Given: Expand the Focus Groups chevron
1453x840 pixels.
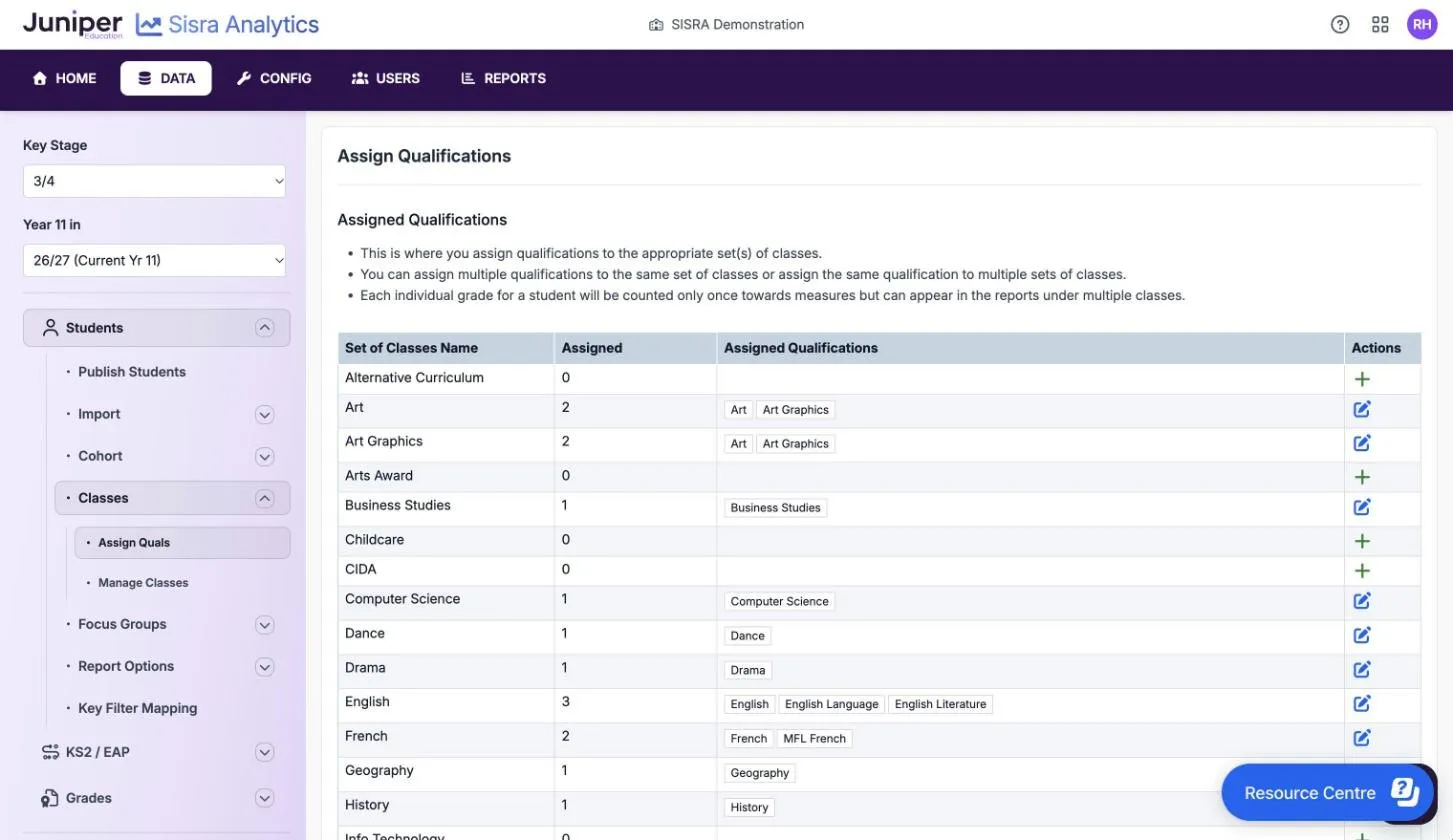Looking at the screenshot, I should 264,624.
